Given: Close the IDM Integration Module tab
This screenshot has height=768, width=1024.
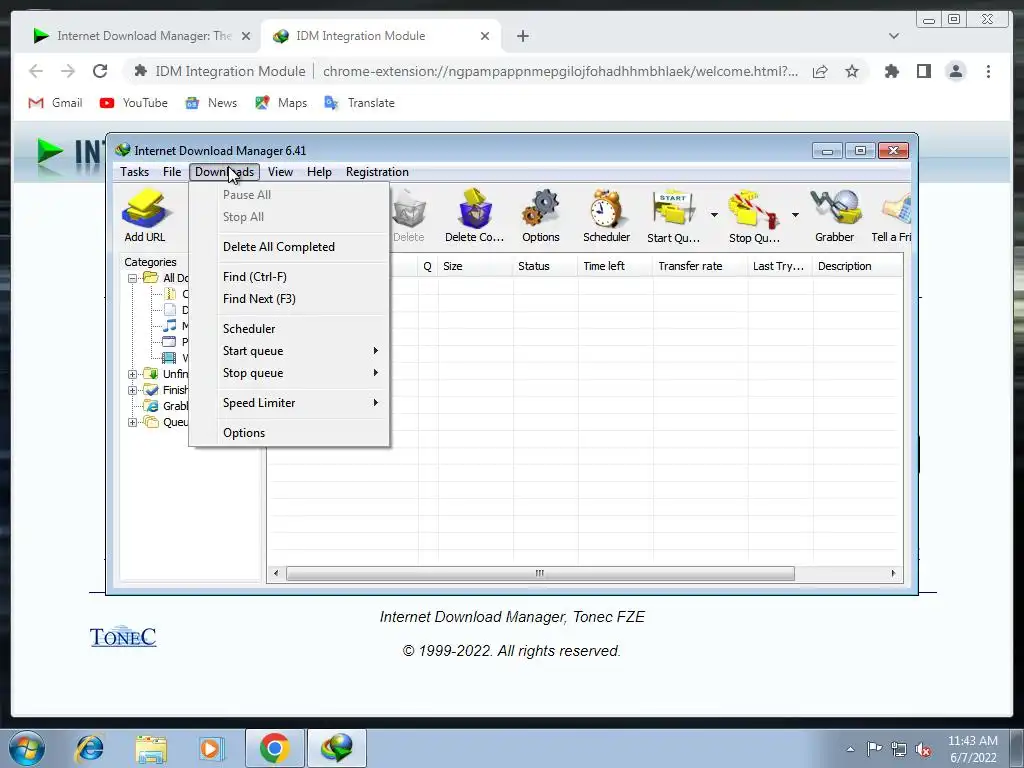Looking at the screenshot, I should pyautogui.click(x=485, y=36).
